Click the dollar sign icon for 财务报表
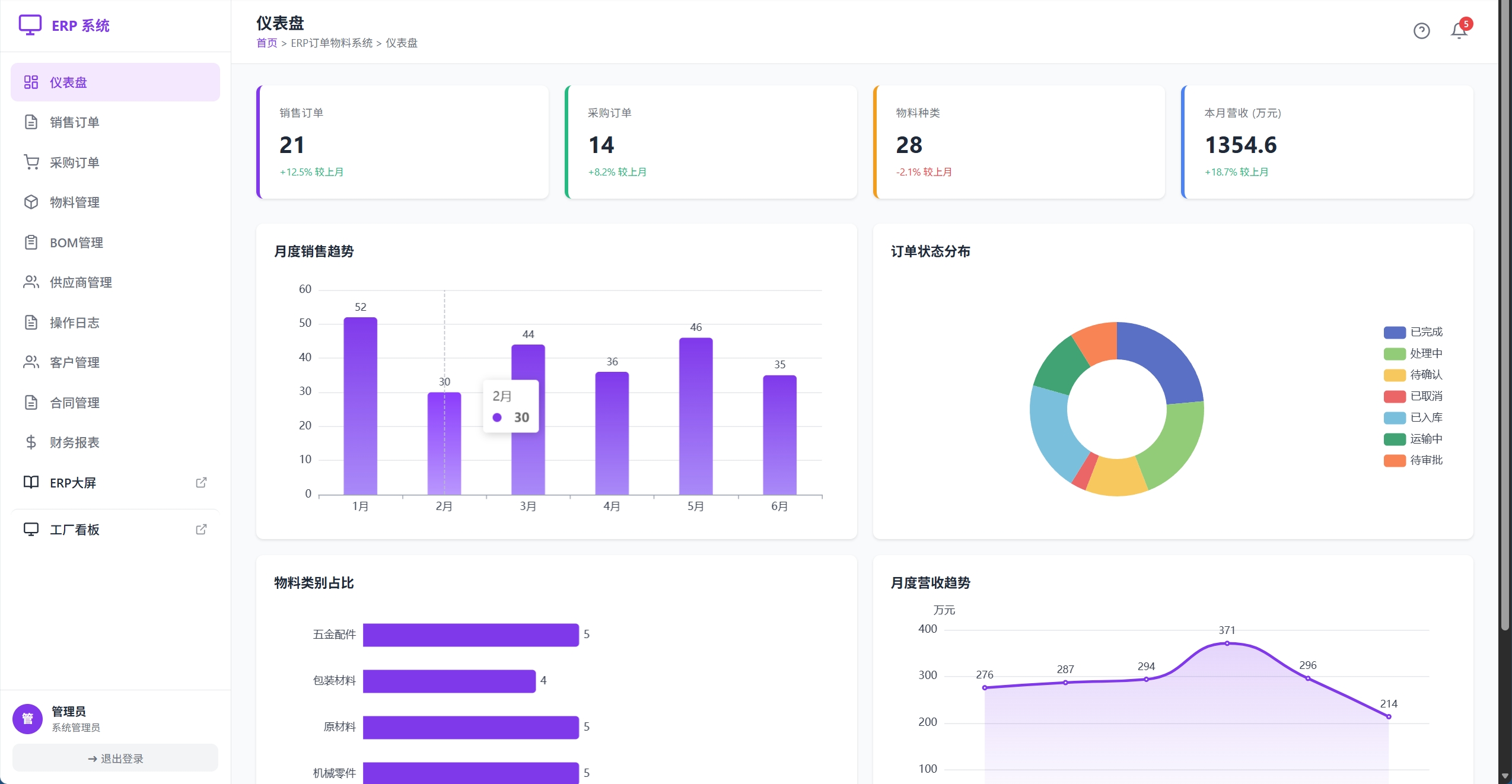This screenshot has width=1512, height=784. click(31, 442)
